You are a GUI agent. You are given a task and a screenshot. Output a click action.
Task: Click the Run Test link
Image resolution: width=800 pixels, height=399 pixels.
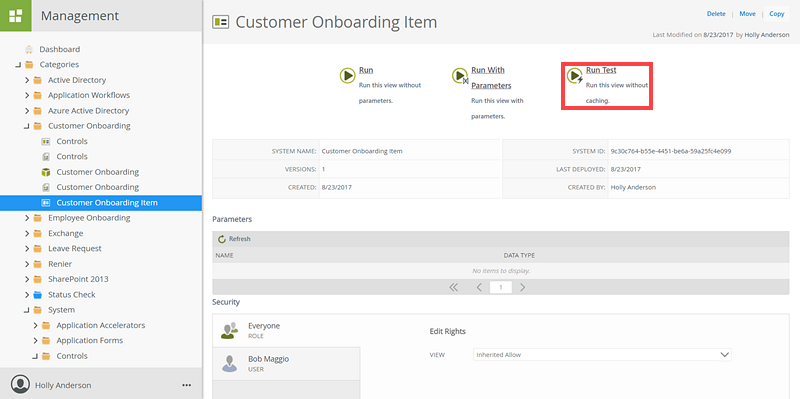[601, 70]
